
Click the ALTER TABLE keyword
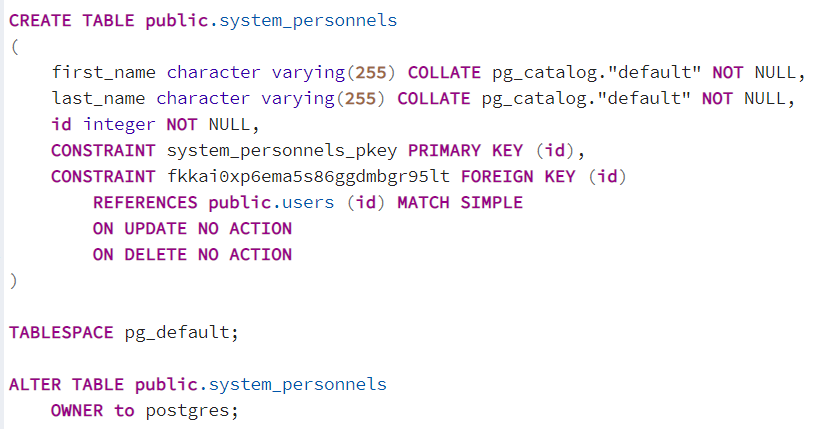tap(66, 385)
